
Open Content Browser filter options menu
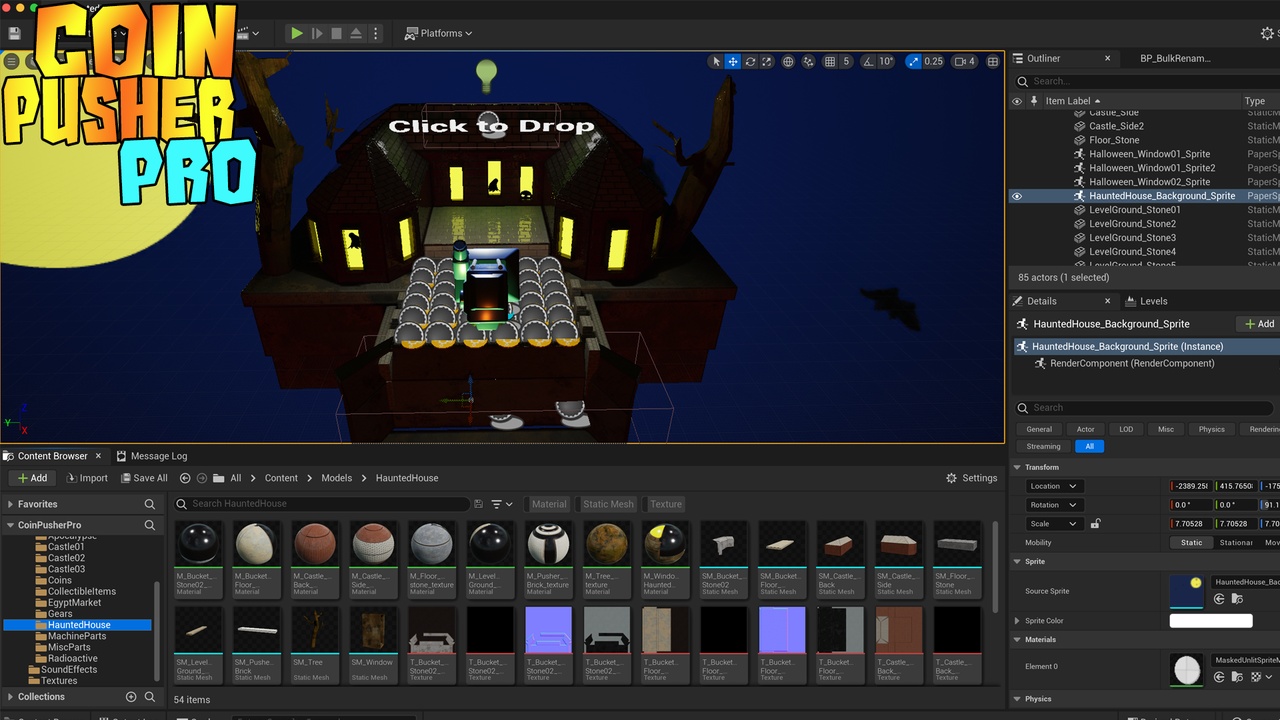point(501,504)
